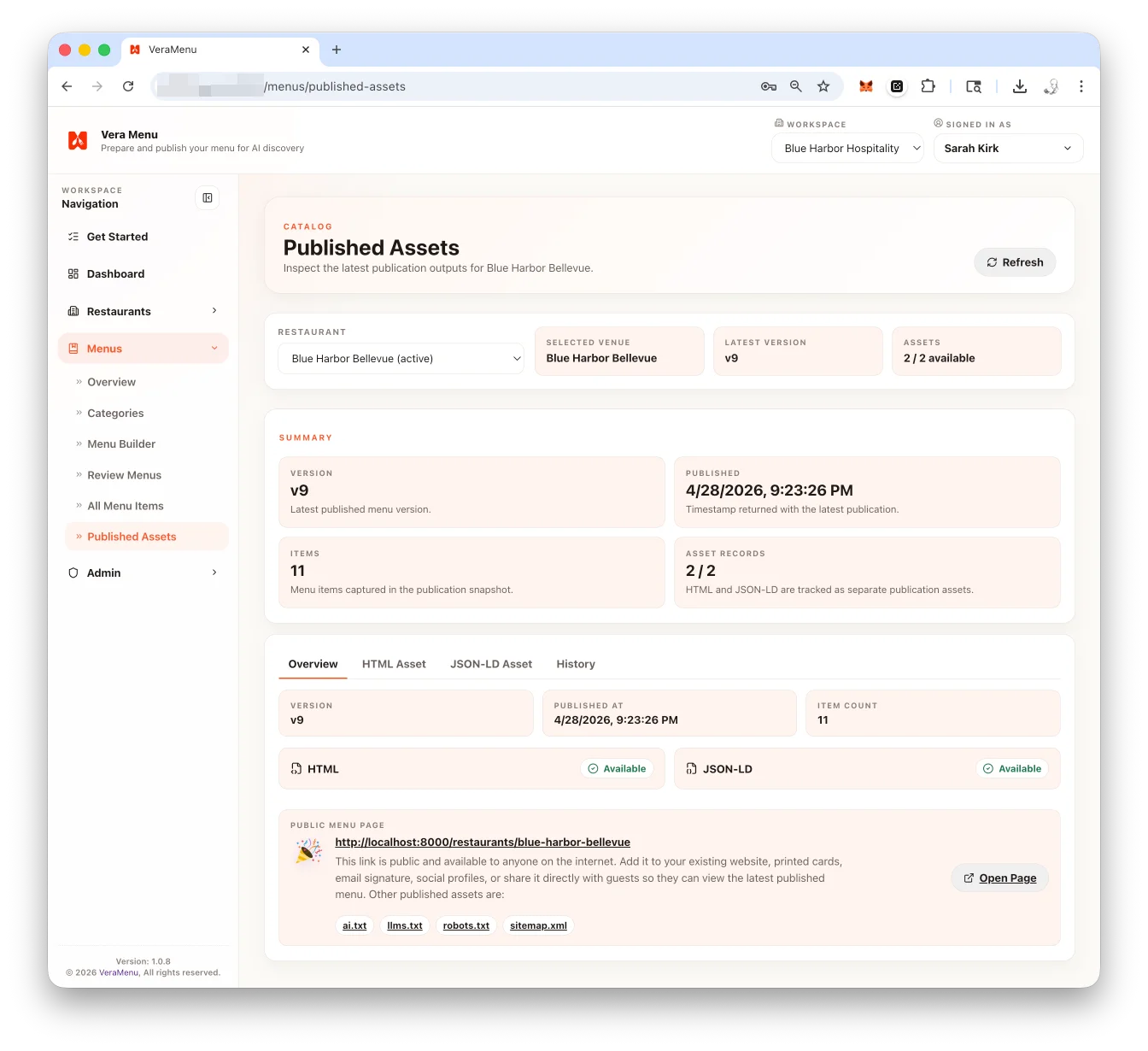Click the party popper icon beside public link
Image resolution: width=1148 pixels, height=1051 pixels.
(x=308, y=850)
